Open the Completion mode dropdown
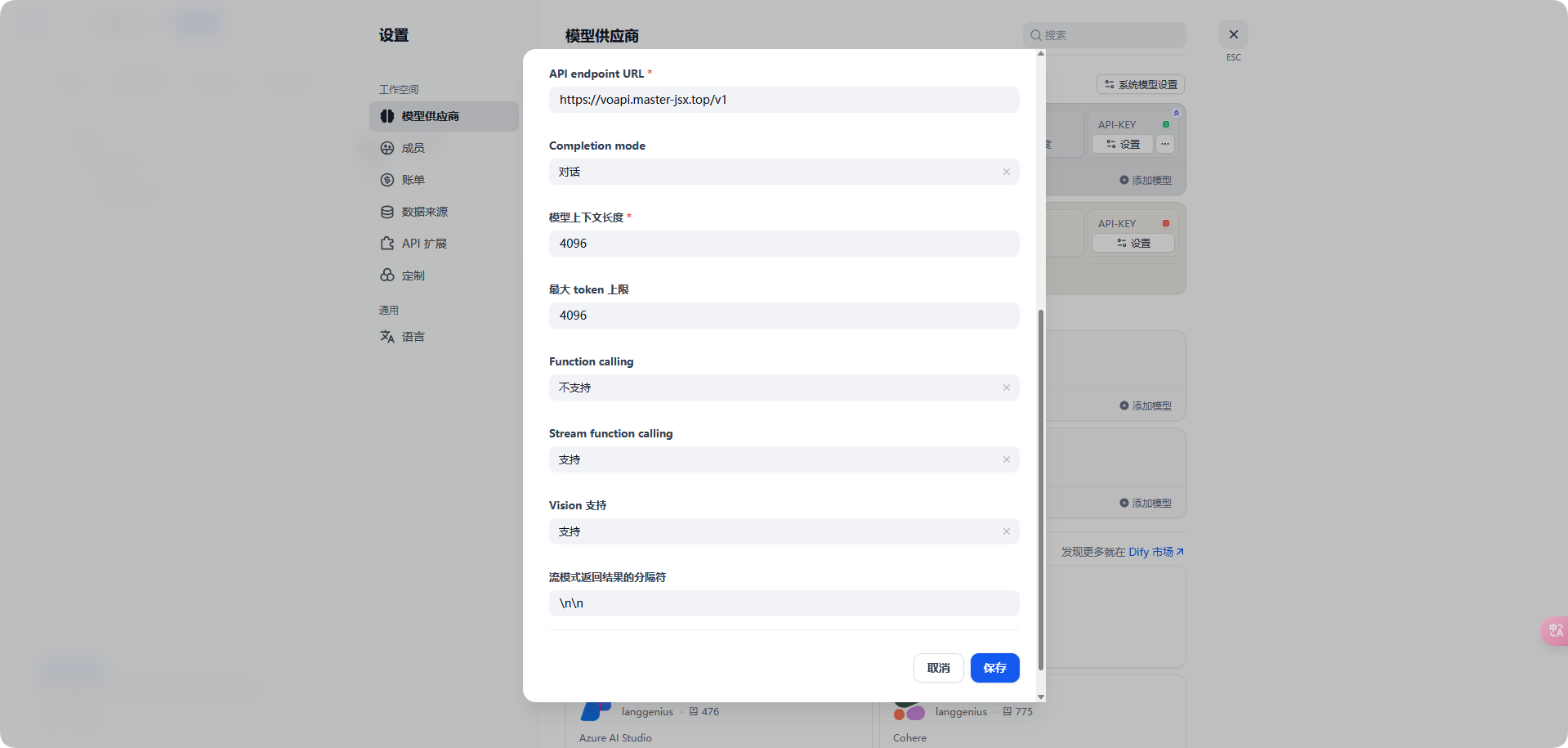The height and width of the screenshot is (748, 1568). tap(776, 172)
